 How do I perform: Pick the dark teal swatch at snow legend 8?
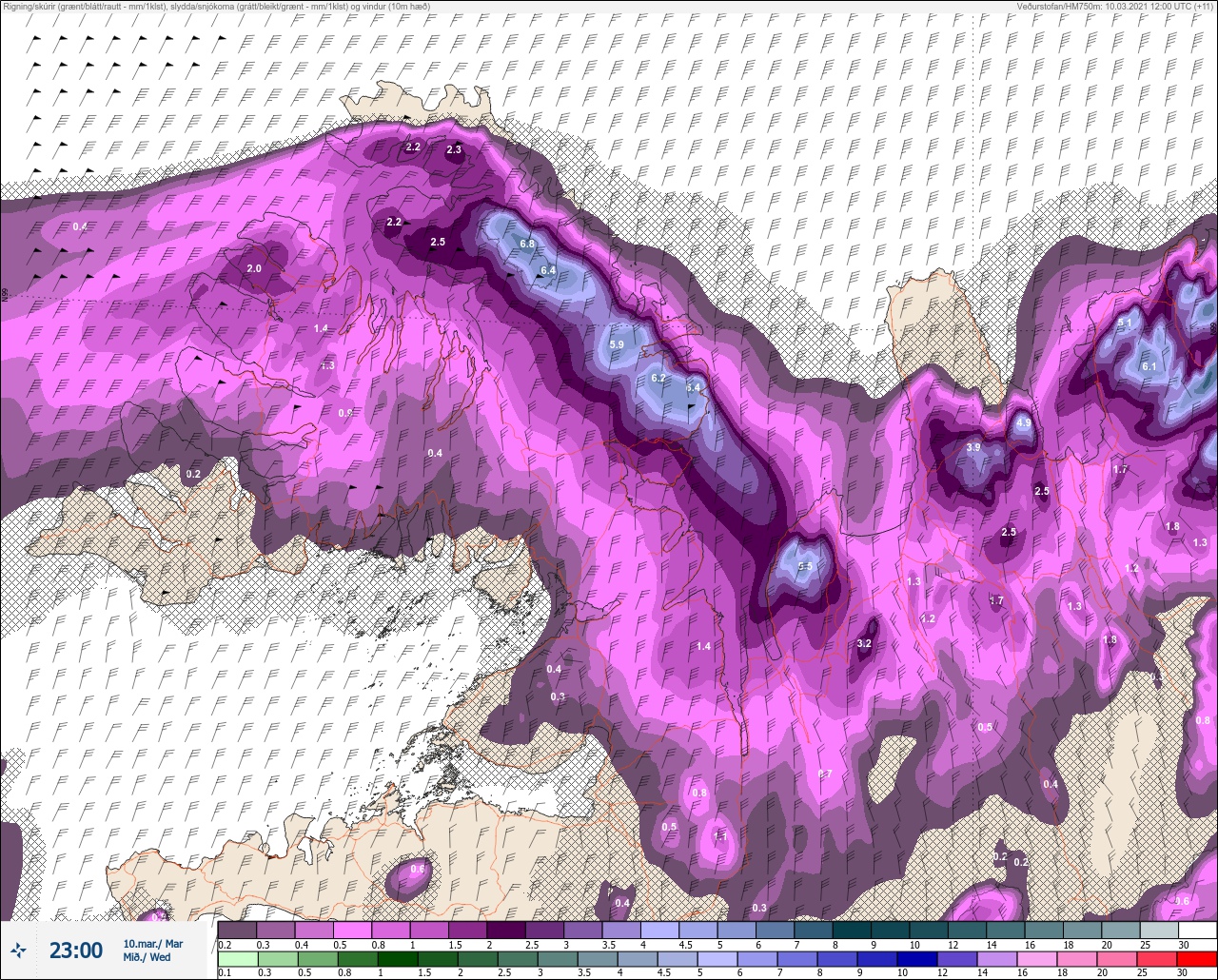(x=852, y=930)
